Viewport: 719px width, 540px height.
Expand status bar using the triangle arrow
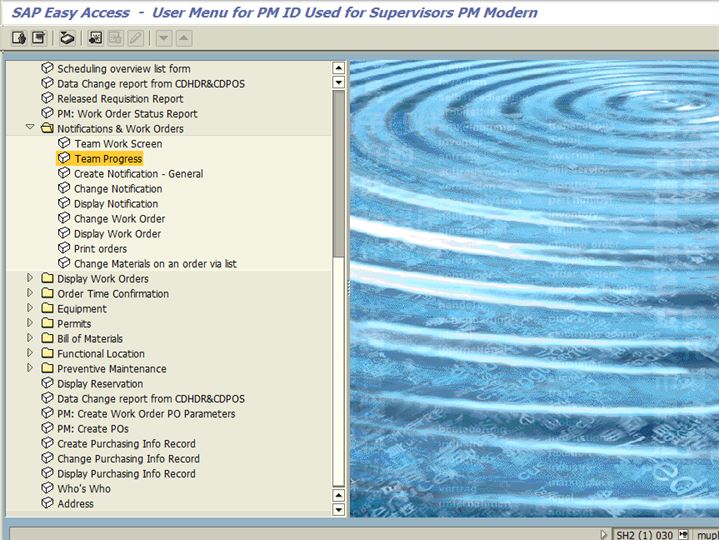coord(605,534)
